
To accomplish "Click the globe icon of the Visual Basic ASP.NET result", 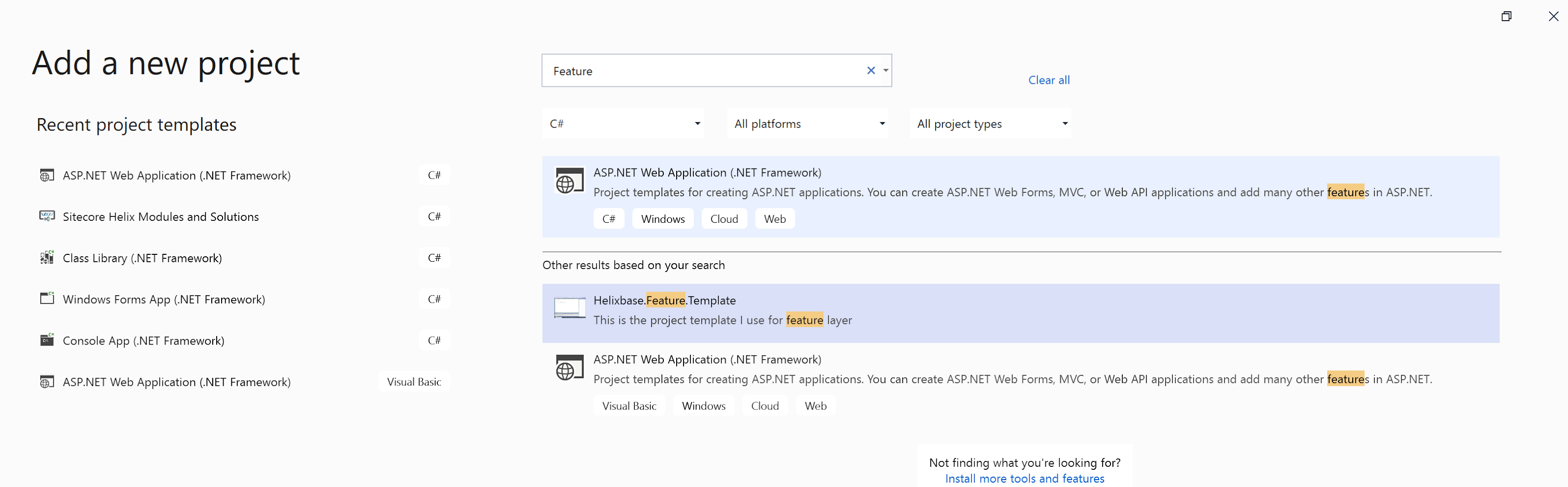I will (569, 368).
